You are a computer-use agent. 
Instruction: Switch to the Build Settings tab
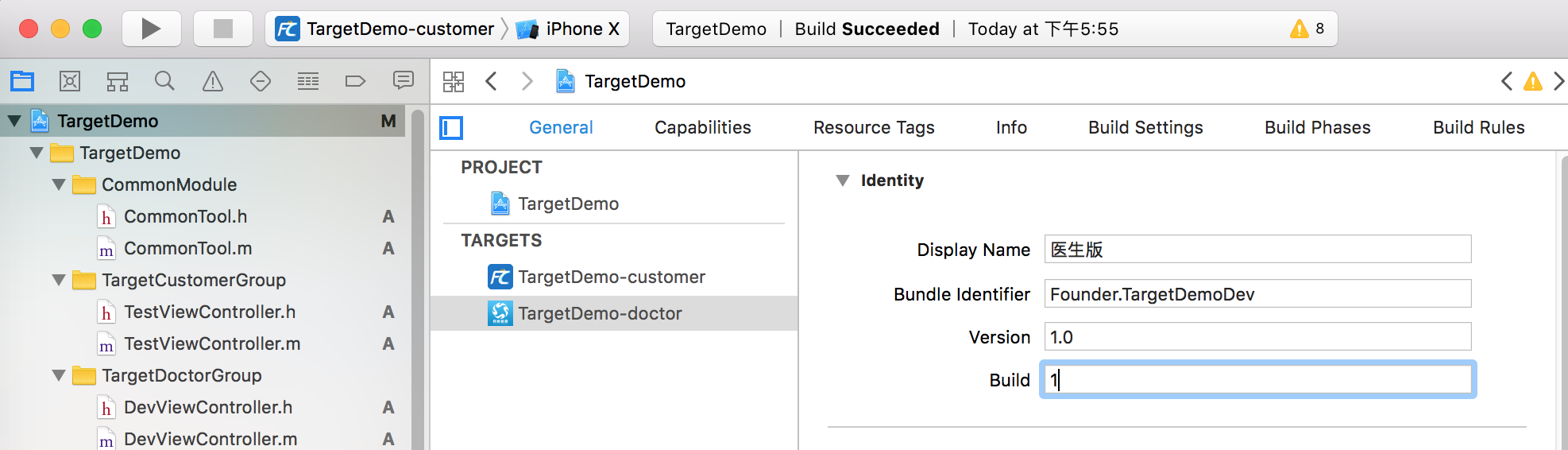click(x=1145, y=127)
